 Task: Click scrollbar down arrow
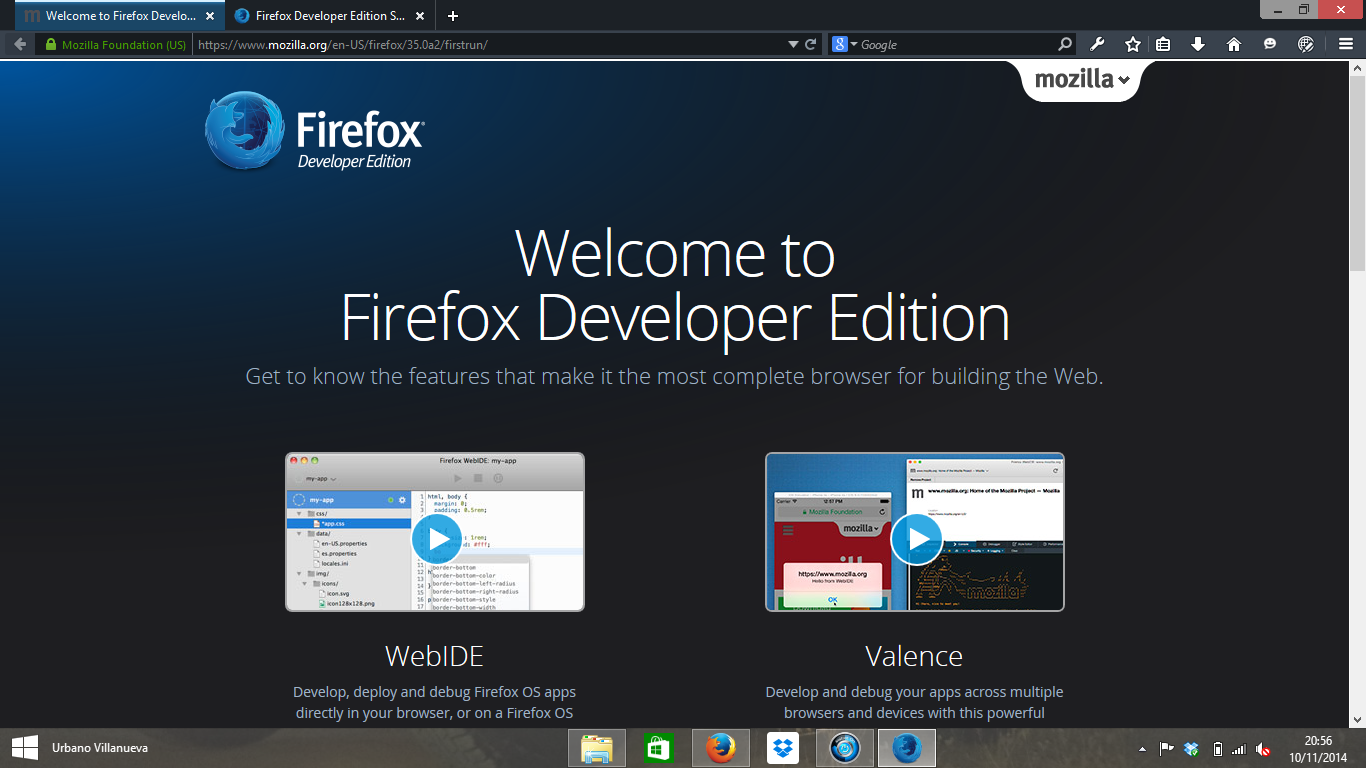click(x=1357, y=719)
